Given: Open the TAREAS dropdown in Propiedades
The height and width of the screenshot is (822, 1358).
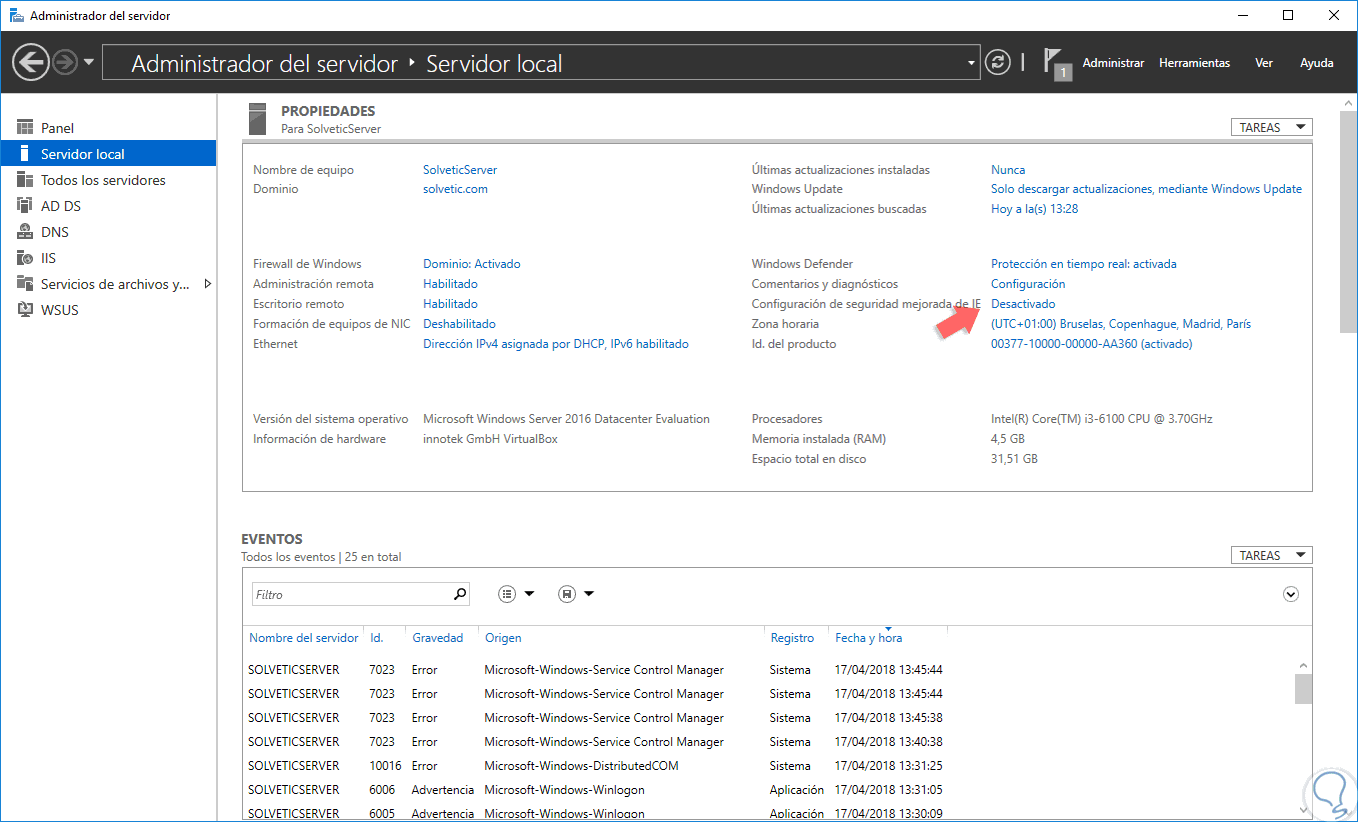Looking at the screenshot, I should (x=1271, y=126).
